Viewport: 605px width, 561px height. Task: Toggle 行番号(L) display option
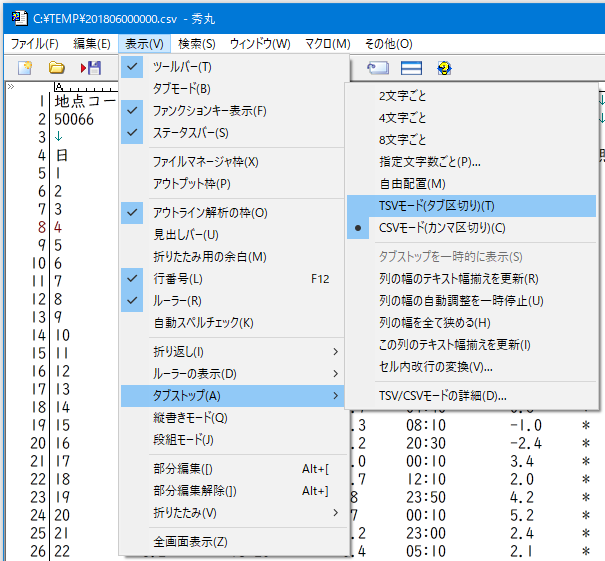point(232,279)
